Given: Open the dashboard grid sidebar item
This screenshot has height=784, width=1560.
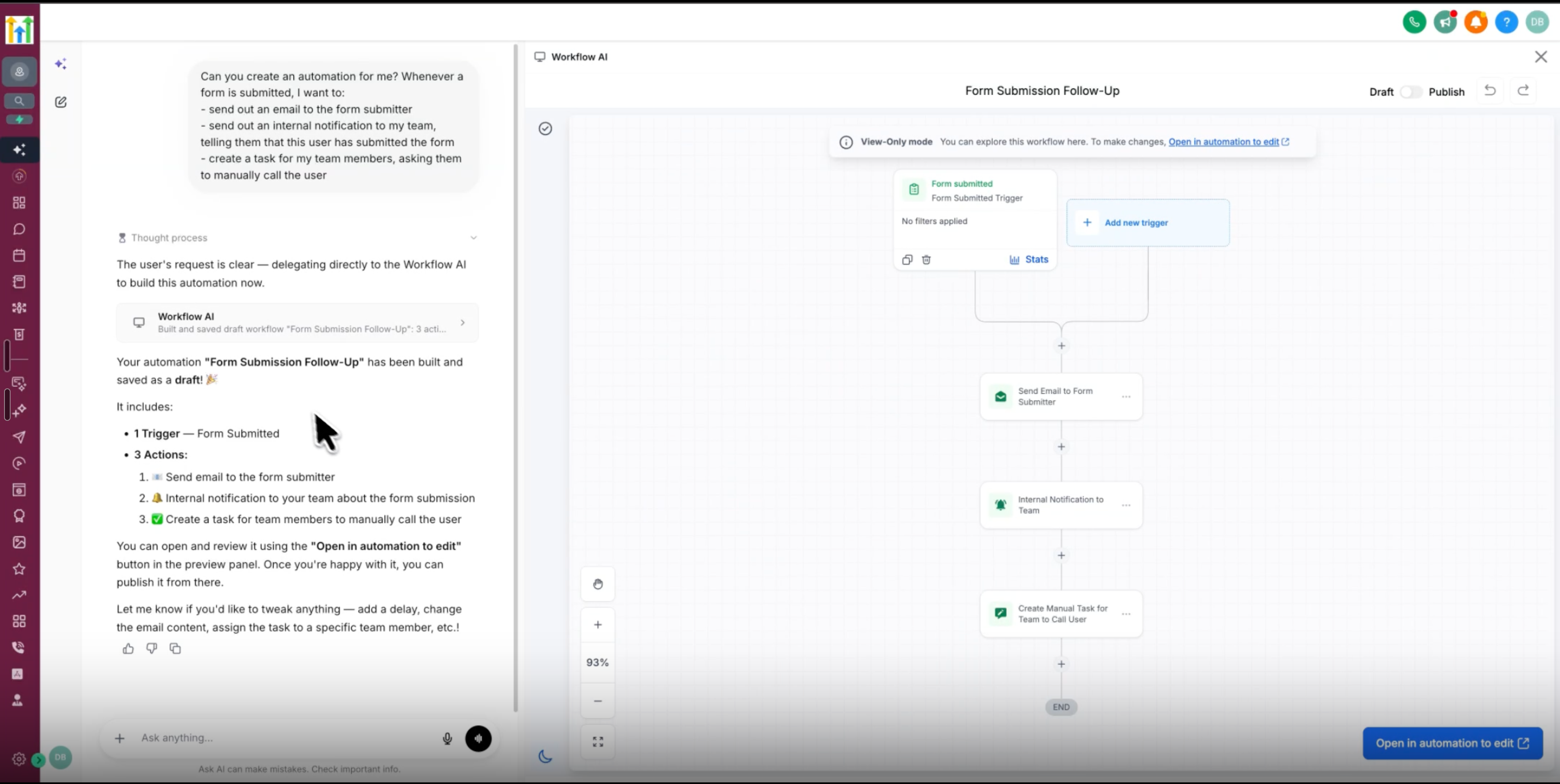Looking at the screenshot, I should 20,202.
